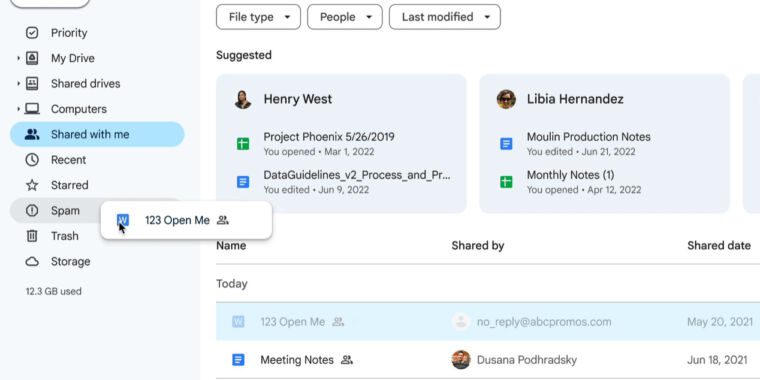The image size is (760, 380).
Task: Open the Starred star icon
Action: tap(32, 185)
